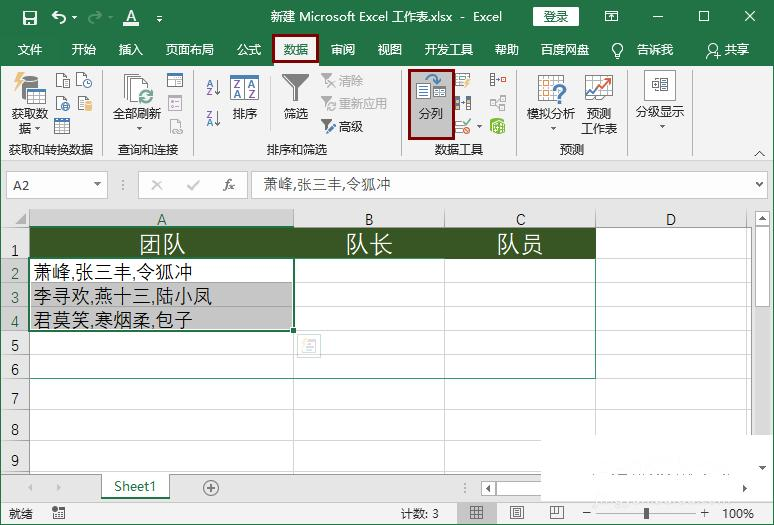The width and height of the screenshot is (774, 525).
Task: Click the 队长 header cell
Action: 369,243
